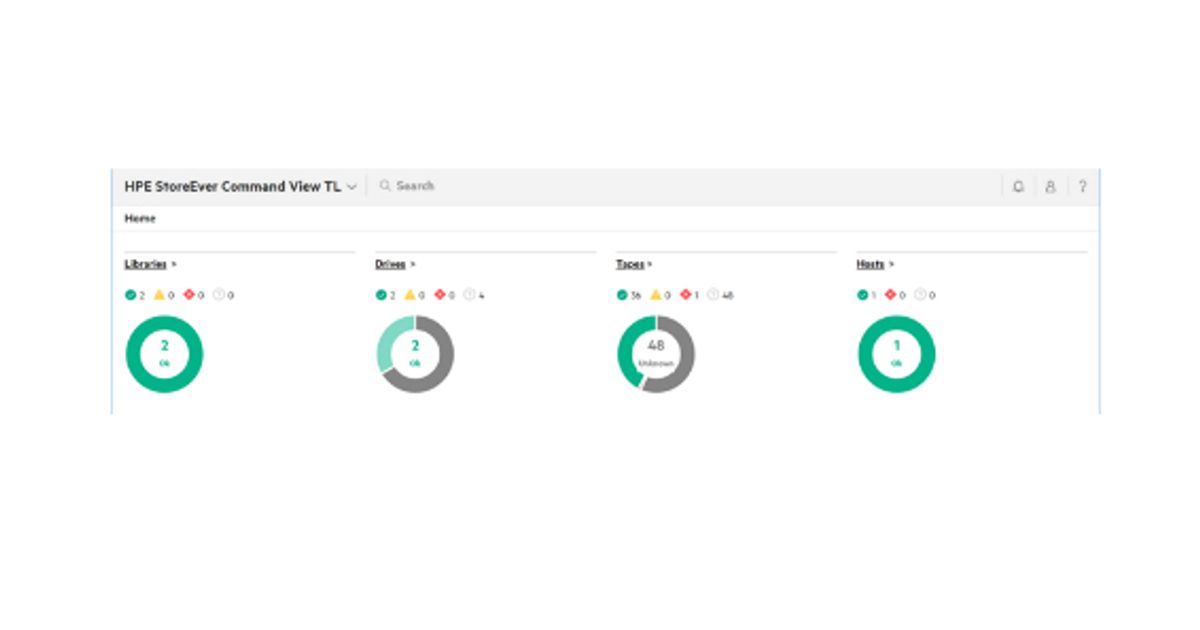1200x630 pixels.
Task: Click the unknown status icon under Drives
Action: (x=469, y=295)
